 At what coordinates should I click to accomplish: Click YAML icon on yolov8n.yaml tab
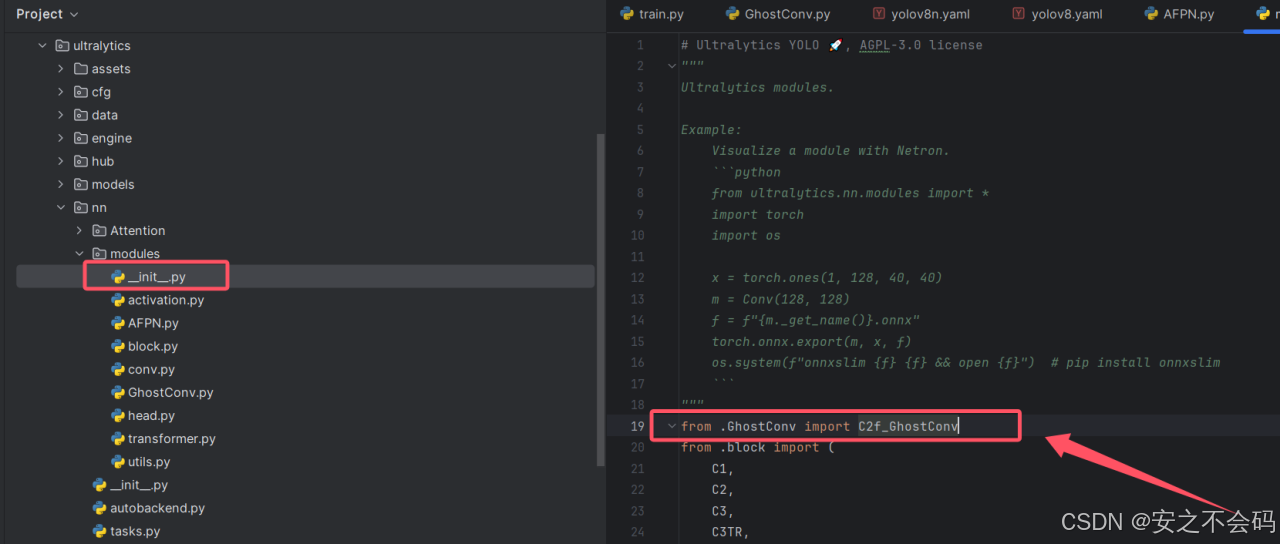coord(879,14)
